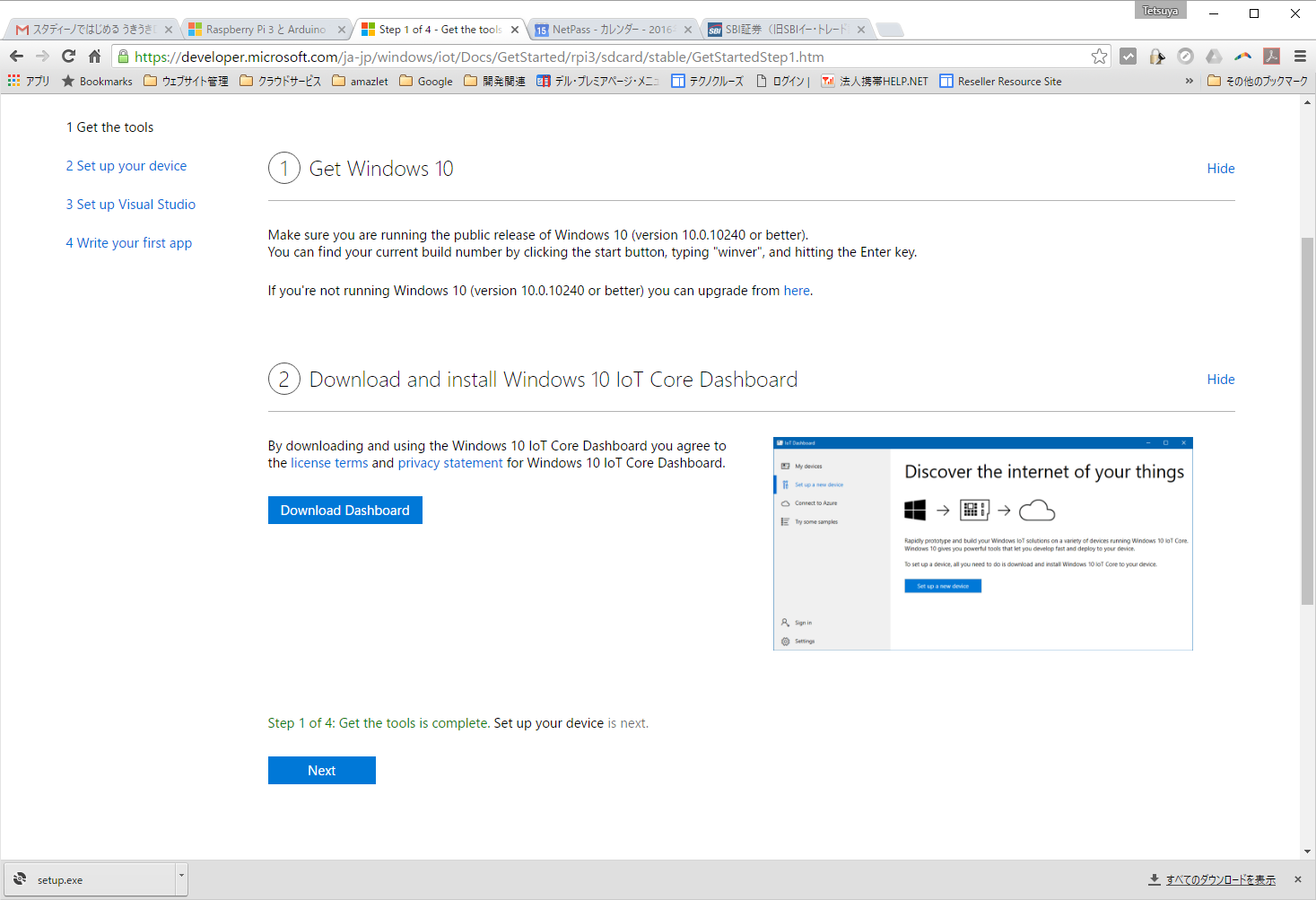Switch to Raspberry Pi 3 と Arduino tab
This screenshot has height=900, width=1316.
coord(265,30)
